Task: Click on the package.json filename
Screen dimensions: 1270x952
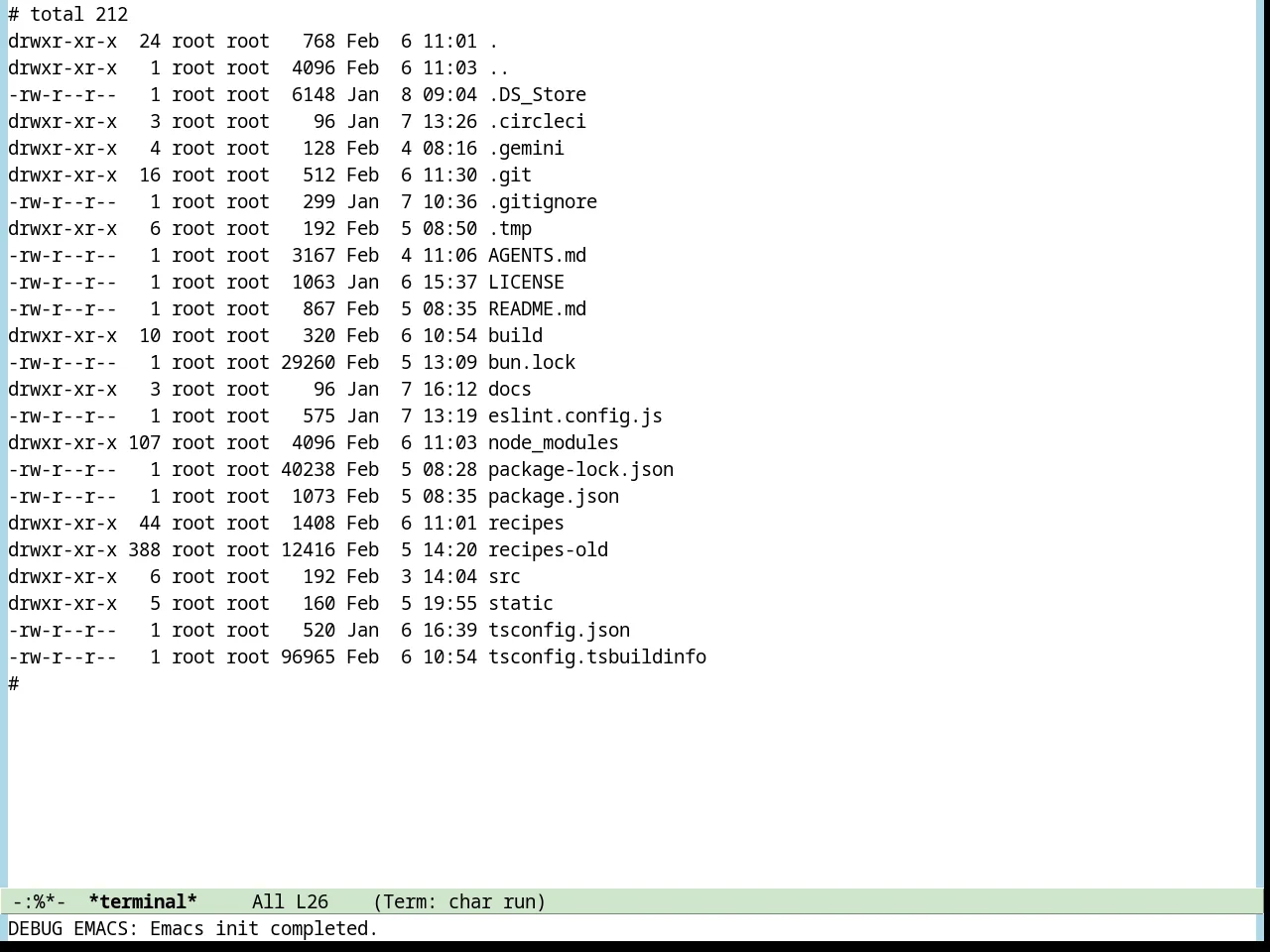Action: coord(554,496)
